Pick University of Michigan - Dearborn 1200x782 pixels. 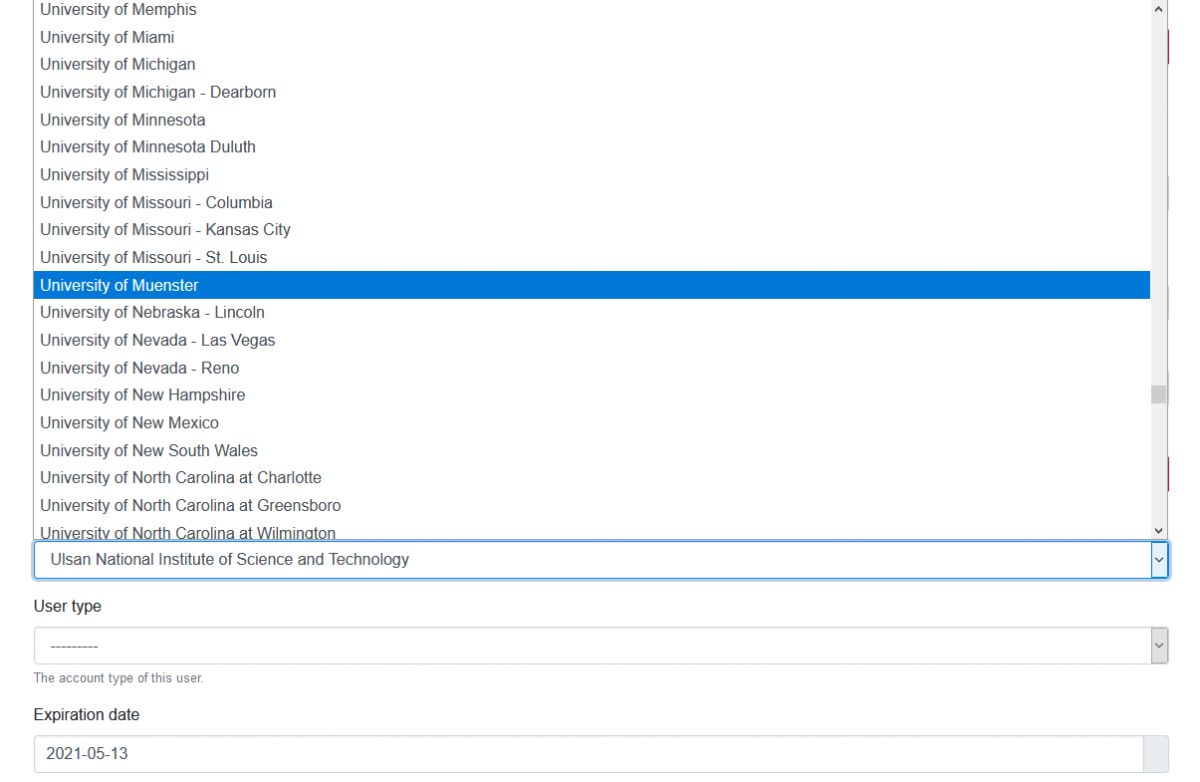pos(592,92)
